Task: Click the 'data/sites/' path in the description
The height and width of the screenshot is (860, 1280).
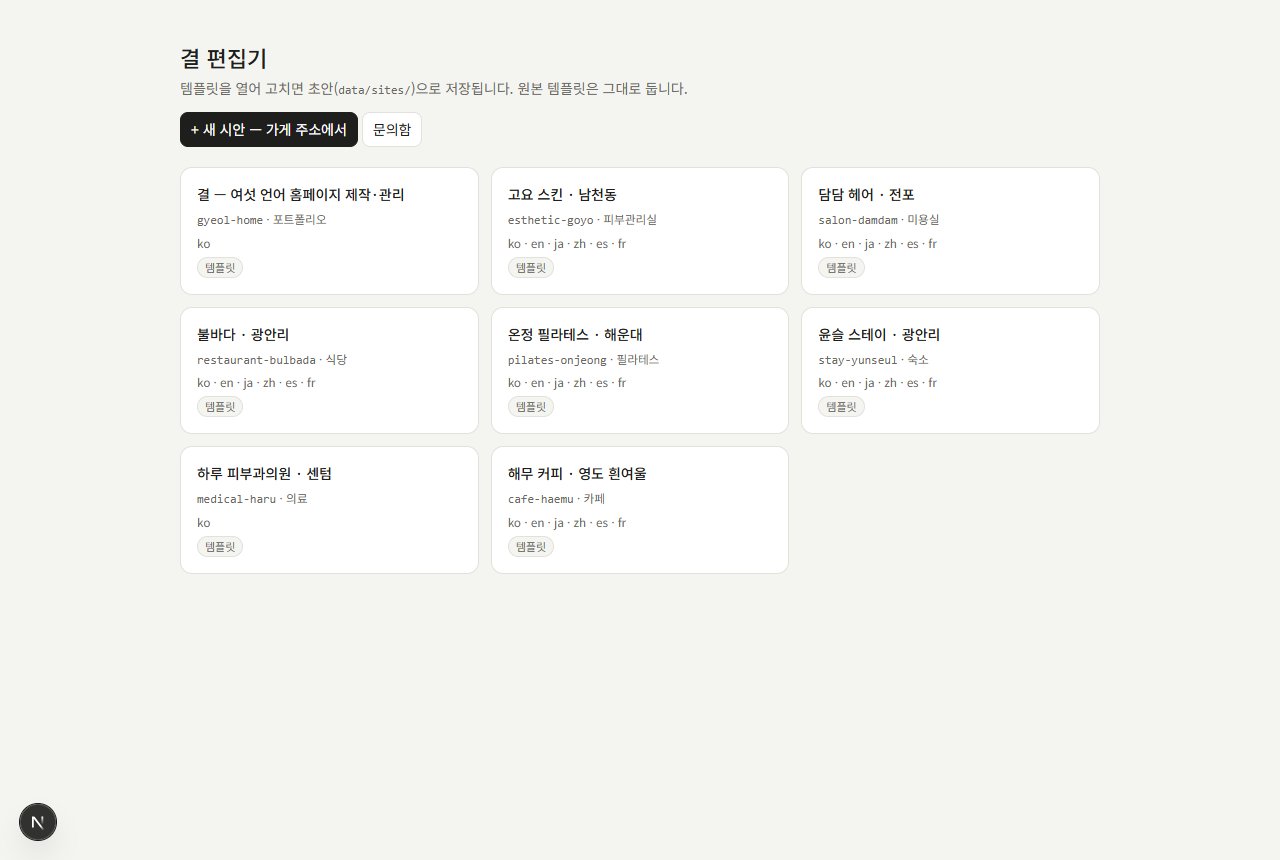Action: tap(375, 89)
